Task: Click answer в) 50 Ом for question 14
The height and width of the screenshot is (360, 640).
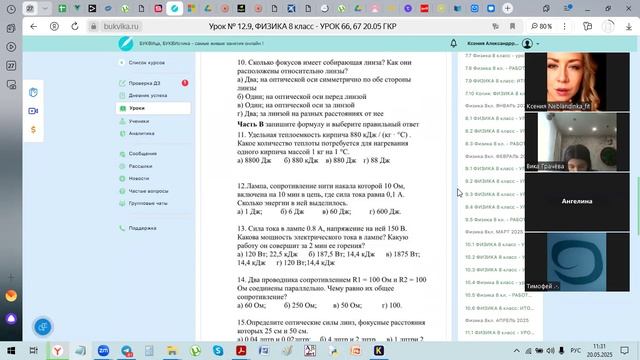Action: (347, 305)
